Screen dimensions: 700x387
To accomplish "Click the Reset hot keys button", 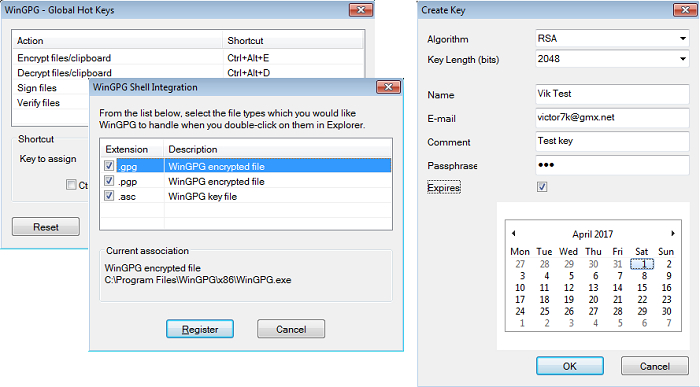I will 46,227.
